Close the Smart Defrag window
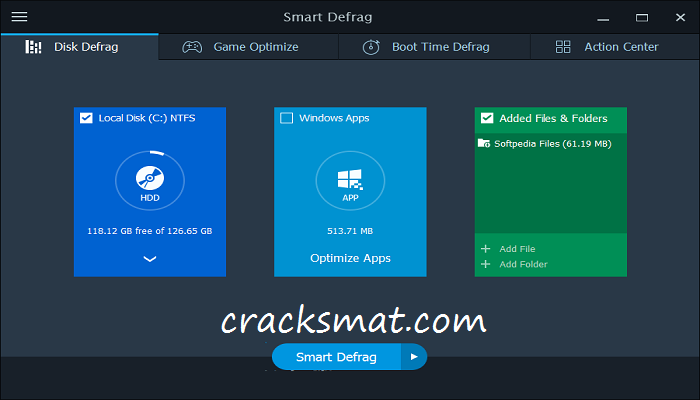Screen dimensions: 700x400 (680, 17)
